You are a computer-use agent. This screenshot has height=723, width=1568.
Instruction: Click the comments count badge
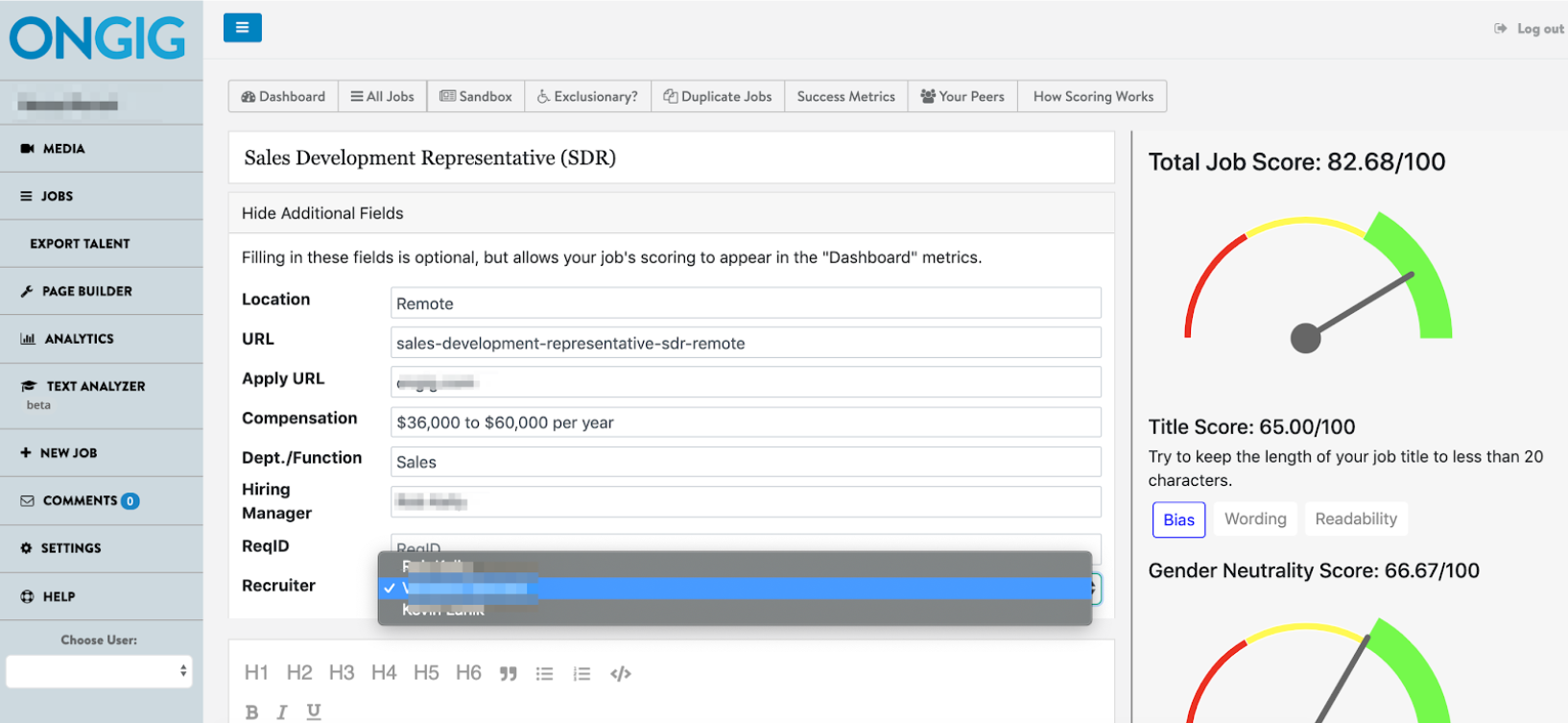coord(131,500)
